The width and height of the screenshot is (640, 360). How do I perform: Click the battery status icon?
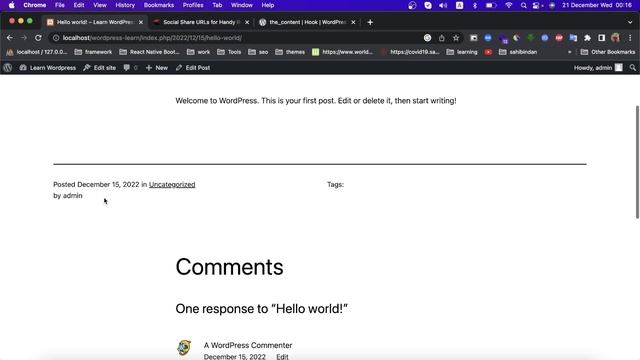491,5
